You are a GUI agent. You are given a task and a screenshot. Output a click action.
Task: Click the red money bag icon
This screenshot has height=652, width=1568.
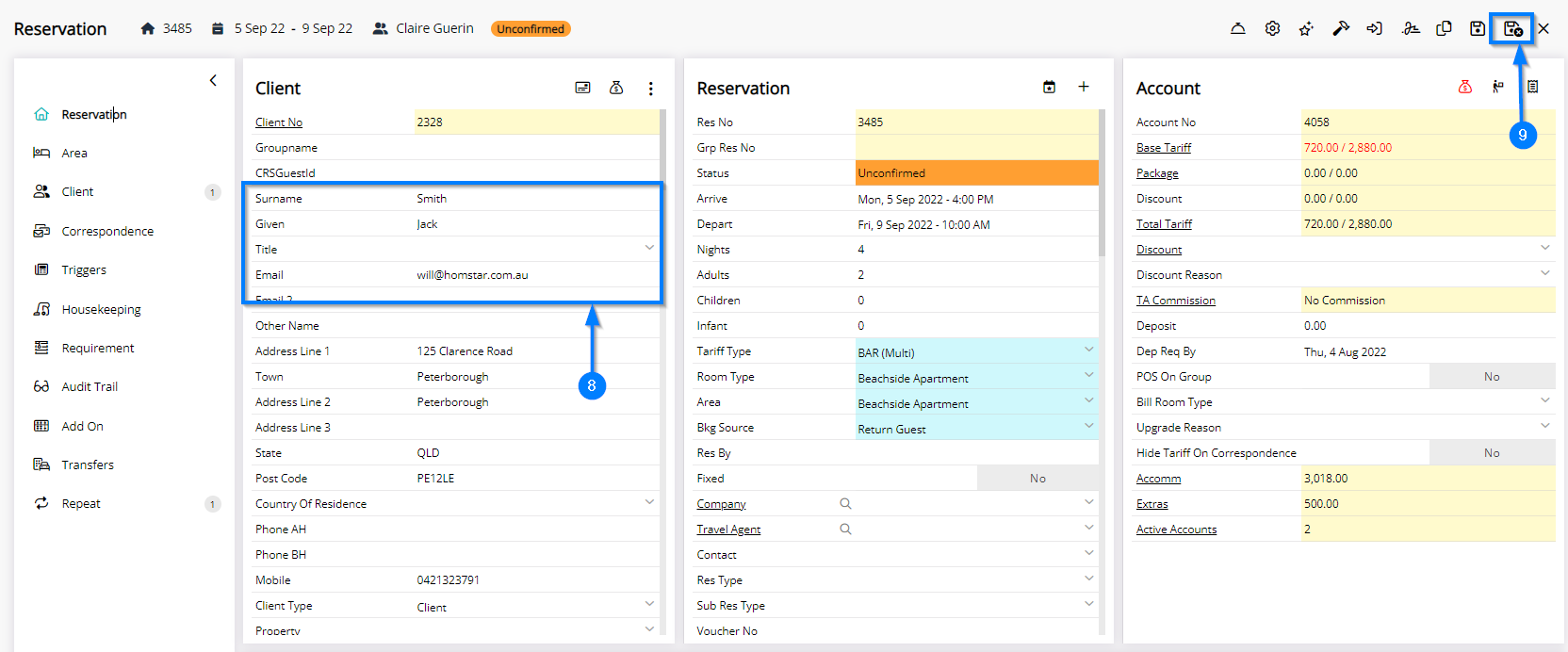point(1464,87)
